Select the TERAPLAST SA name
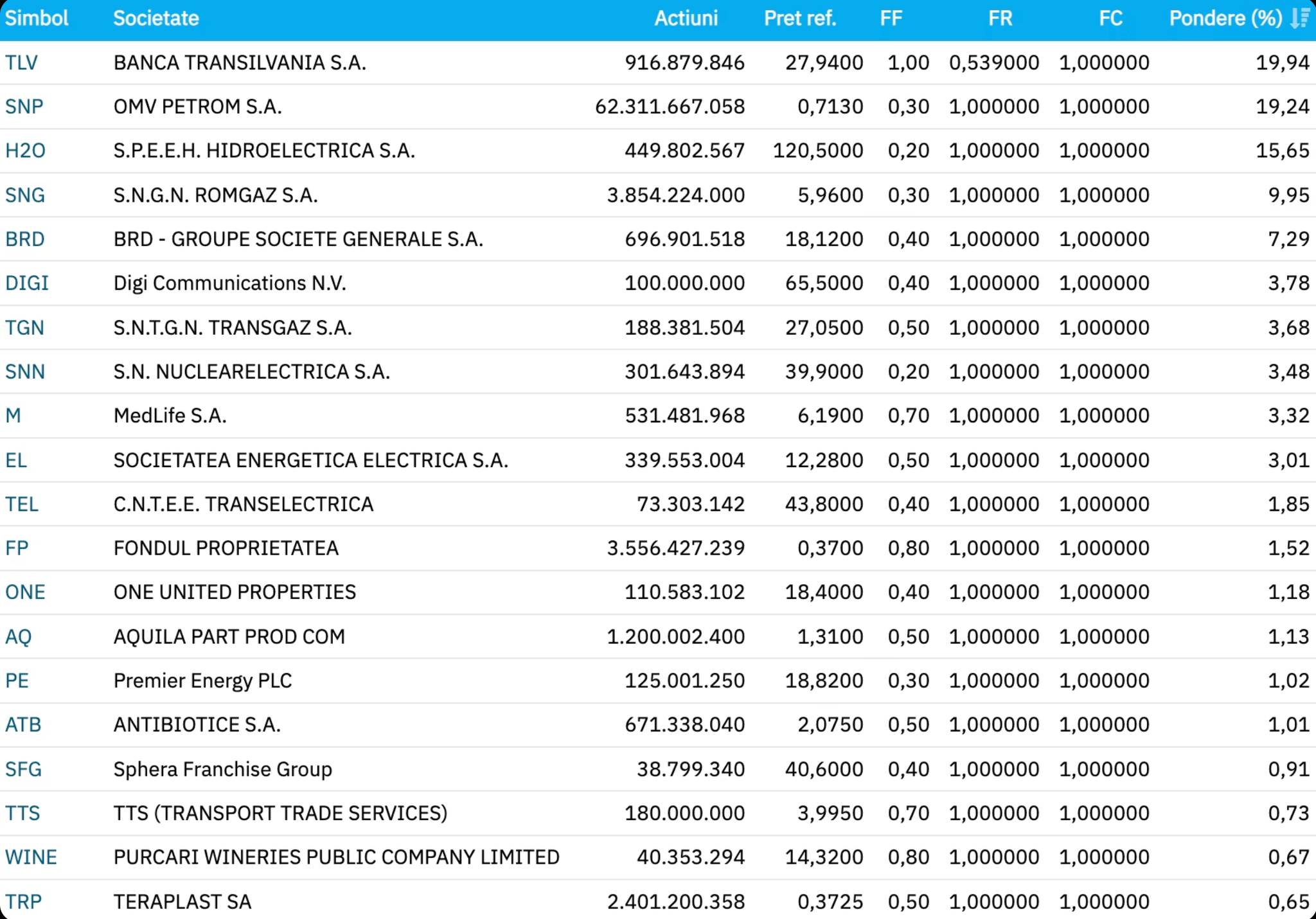The image size is (1316, 919). [182, 902]
